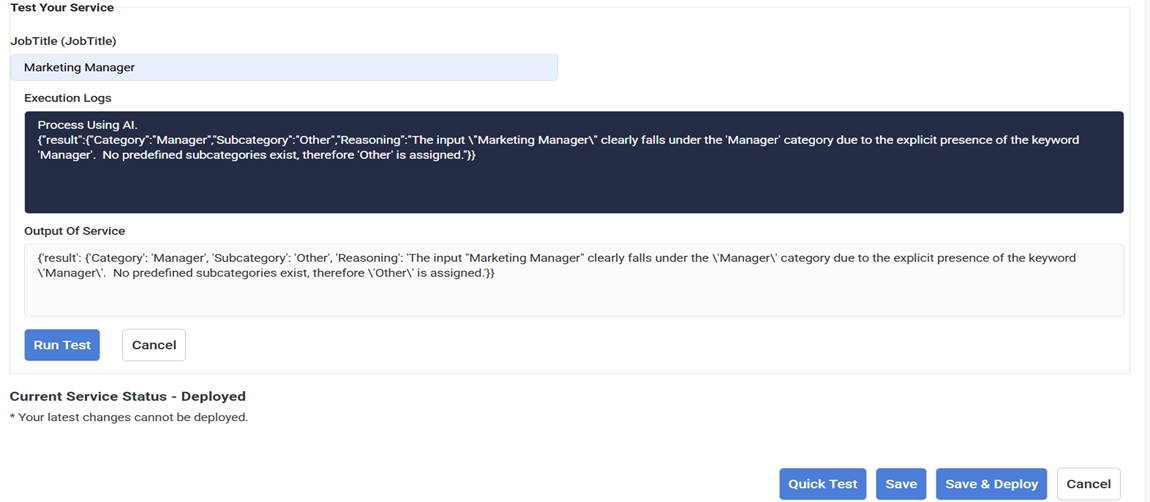Click Save & Deploy button

991,484
